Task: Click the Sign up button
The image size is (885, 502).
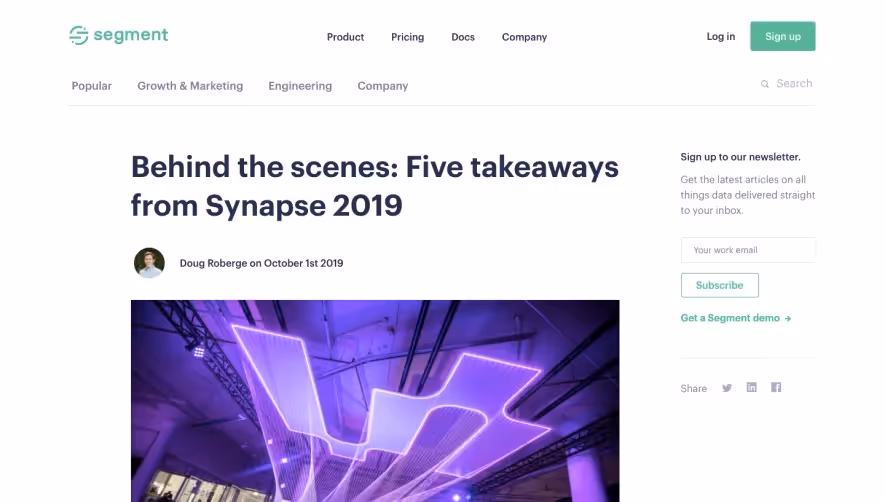Action: (x=783, y=36)
